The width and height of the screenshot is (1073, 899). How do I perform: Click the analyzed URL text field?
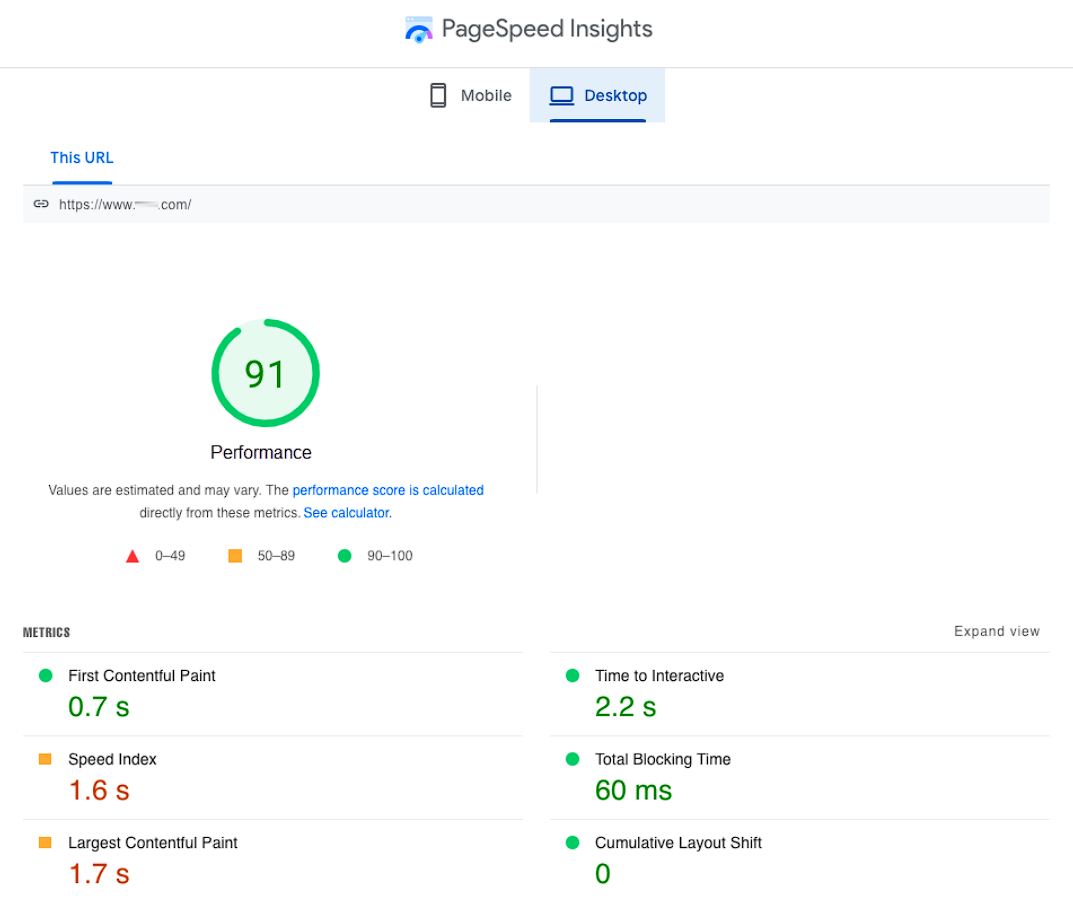125,204
